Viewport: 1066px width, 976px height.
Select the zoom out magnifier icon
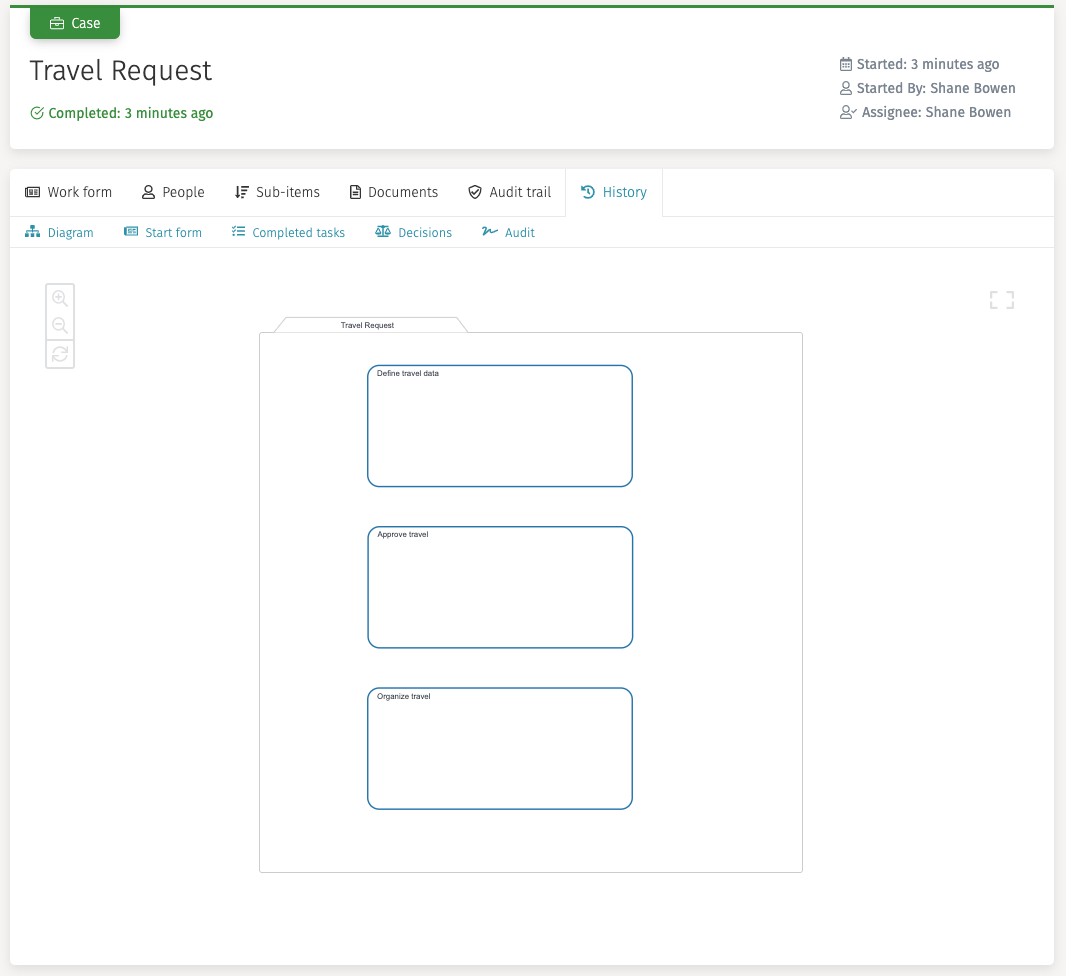coord(60,325)
